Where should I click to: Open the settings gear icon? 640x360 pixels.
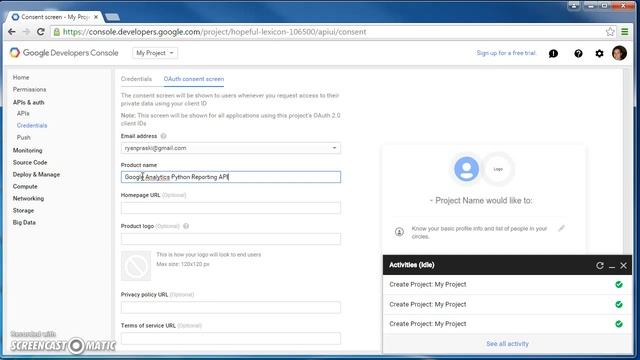[599, 53]
